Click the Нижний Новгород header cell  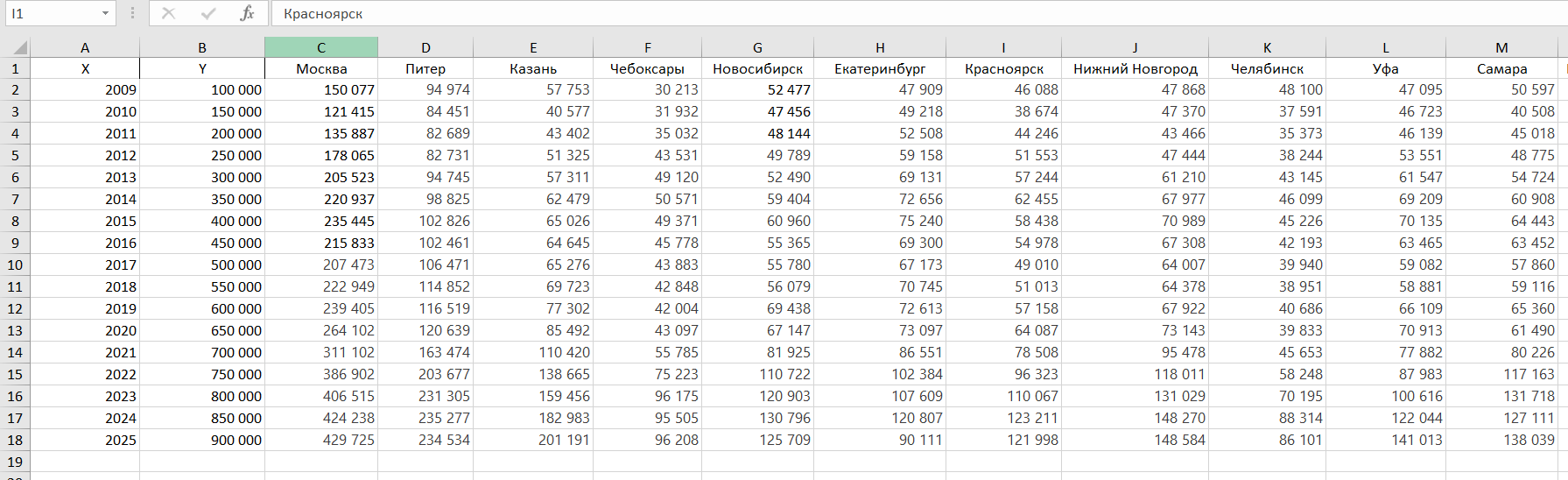tap(1135, 68)
